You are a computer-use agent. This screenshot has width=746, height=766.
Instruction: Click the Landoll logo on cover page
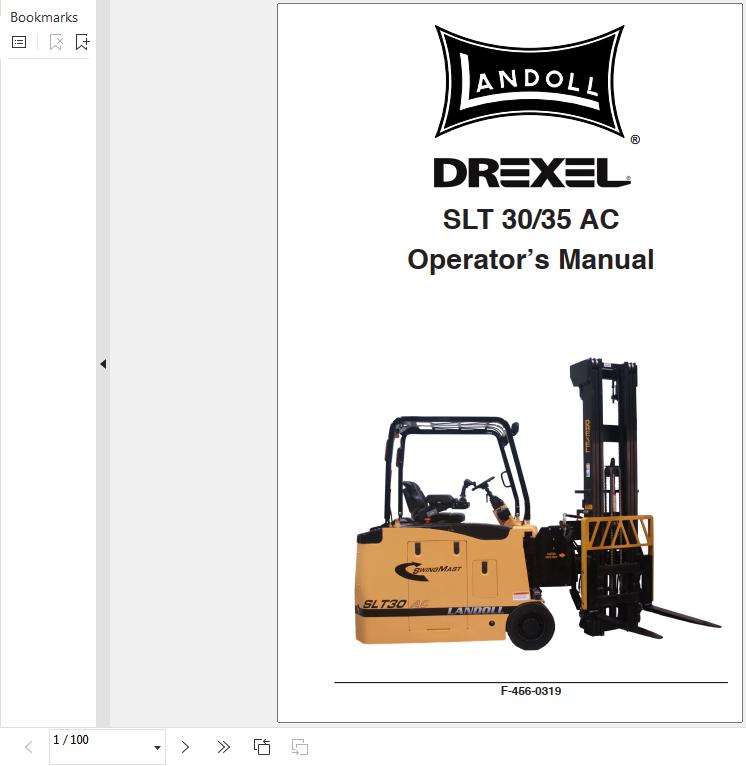point(532,83)
